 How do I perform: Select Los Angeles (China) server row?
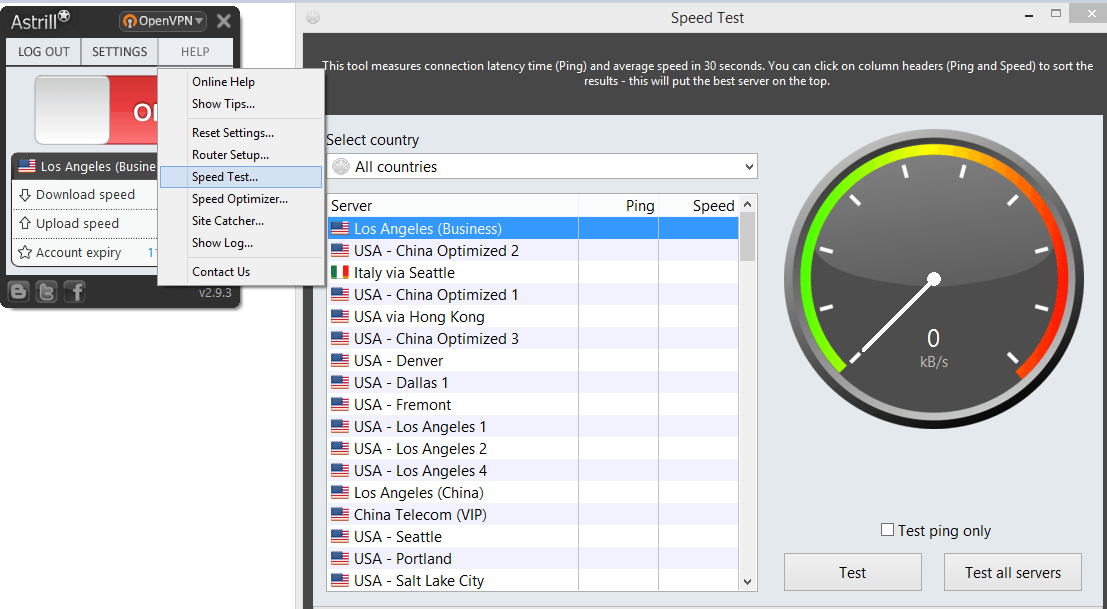(534, 493)
